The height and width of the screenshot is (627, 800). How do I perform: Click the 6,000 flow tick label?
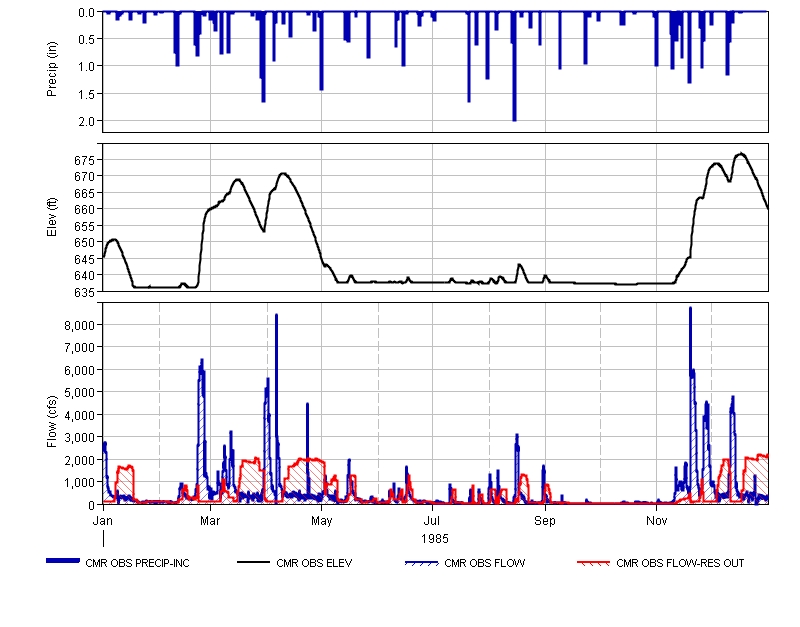[x=80, y=370]
